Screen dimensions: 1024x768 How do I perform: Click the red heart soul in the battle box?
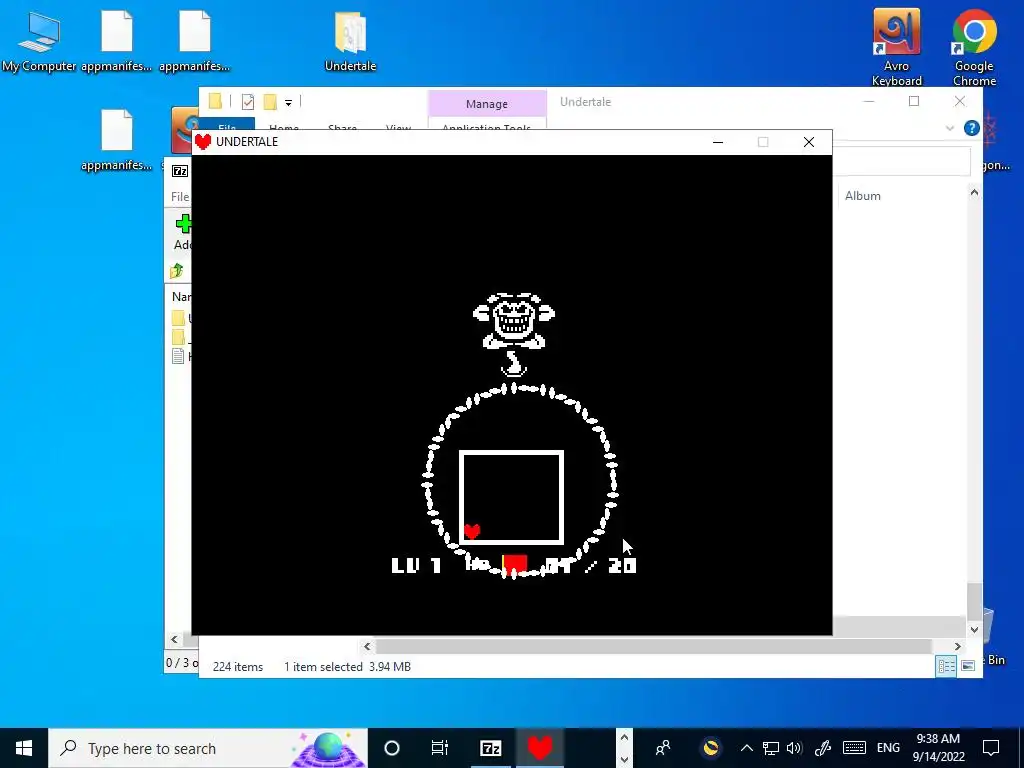click(472, 531)
